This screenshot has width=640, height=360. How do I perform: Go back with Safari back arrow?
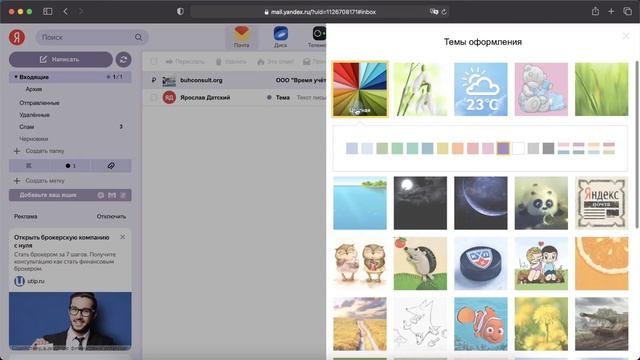coord(66,11)
